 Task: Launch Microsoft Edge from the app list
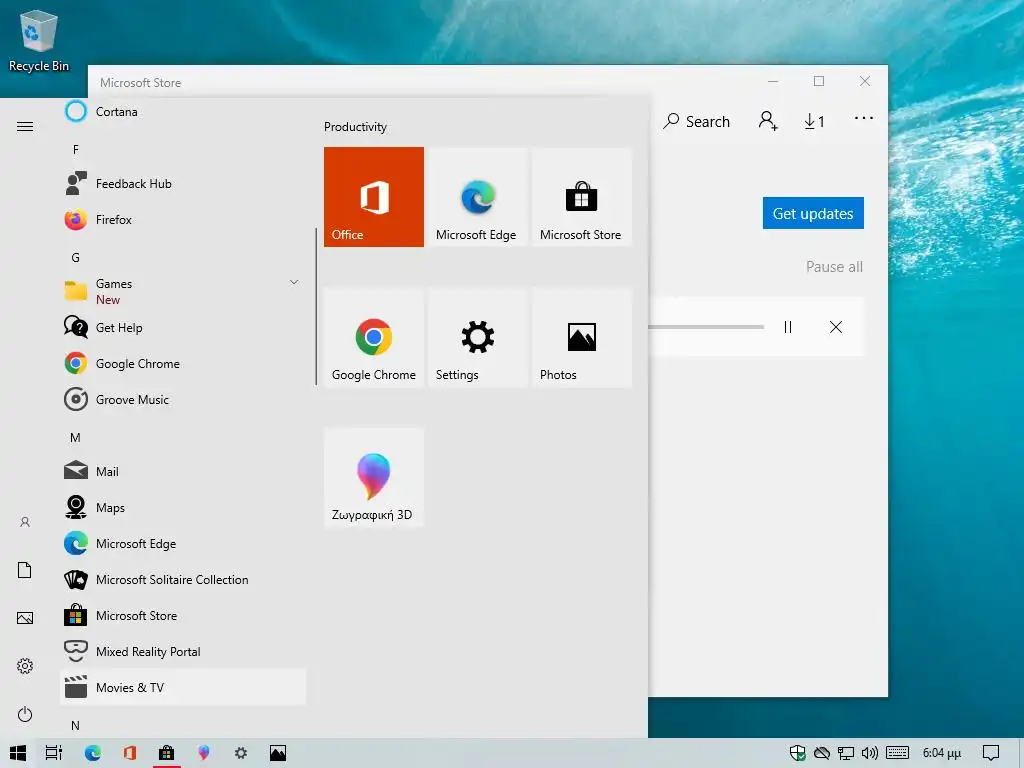tap(183, 543)
